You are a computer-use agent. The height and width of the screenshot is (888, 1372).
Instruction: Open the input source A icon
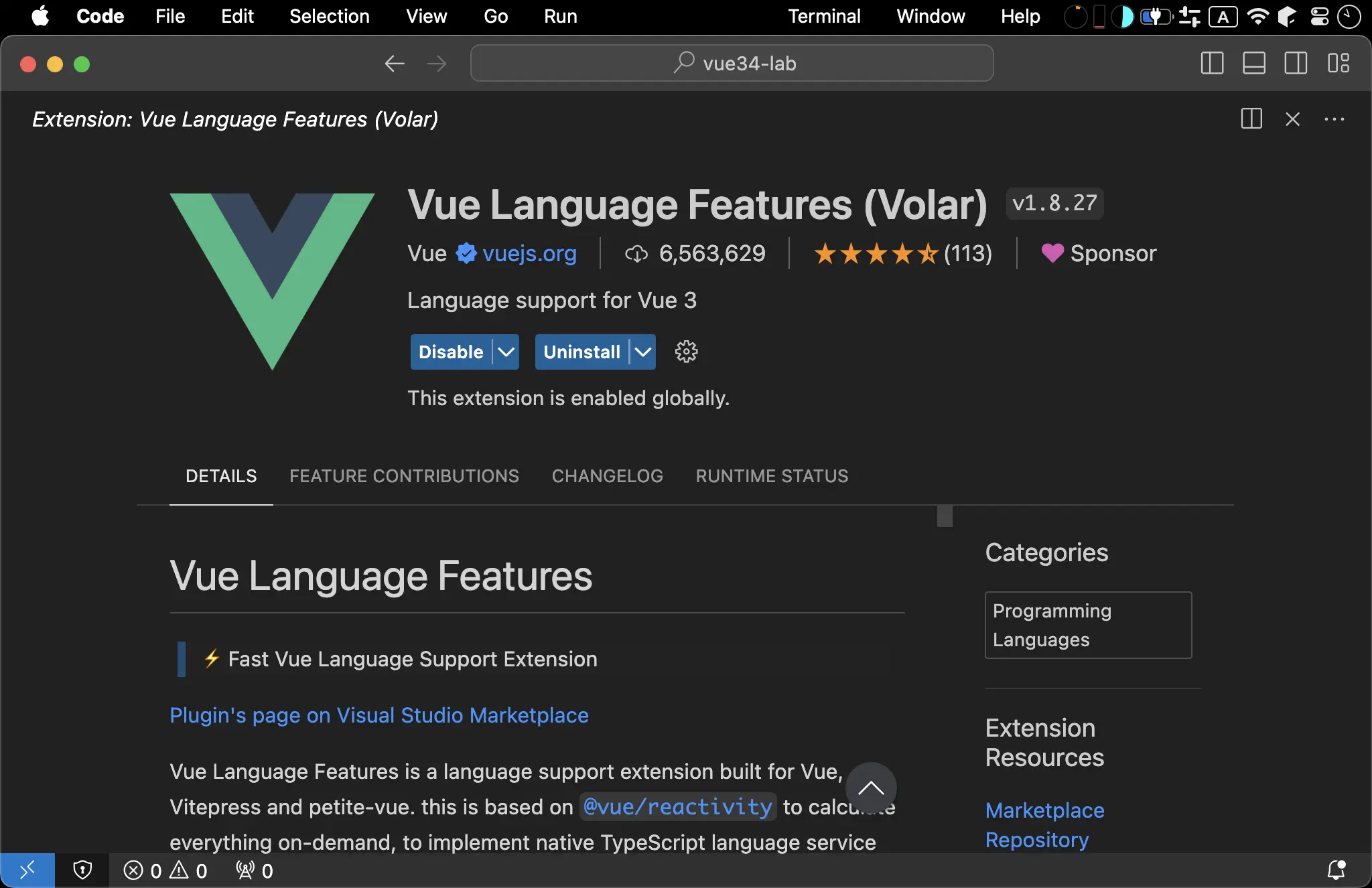pos(1223,16)
